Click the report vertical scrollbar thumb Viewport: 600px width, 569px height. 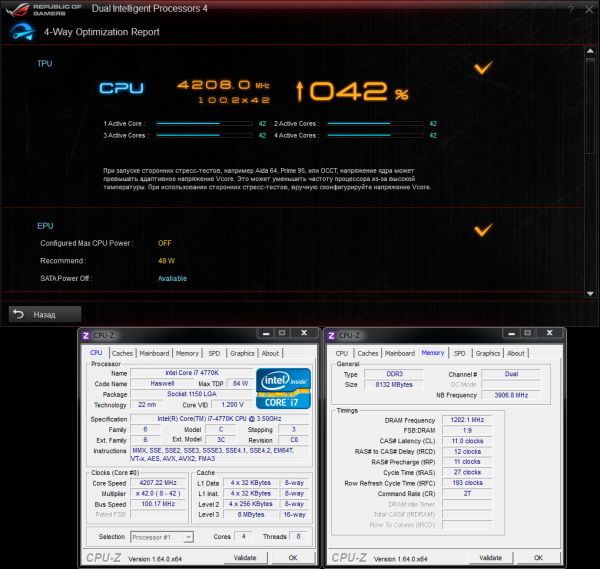(x=590, y=106)
